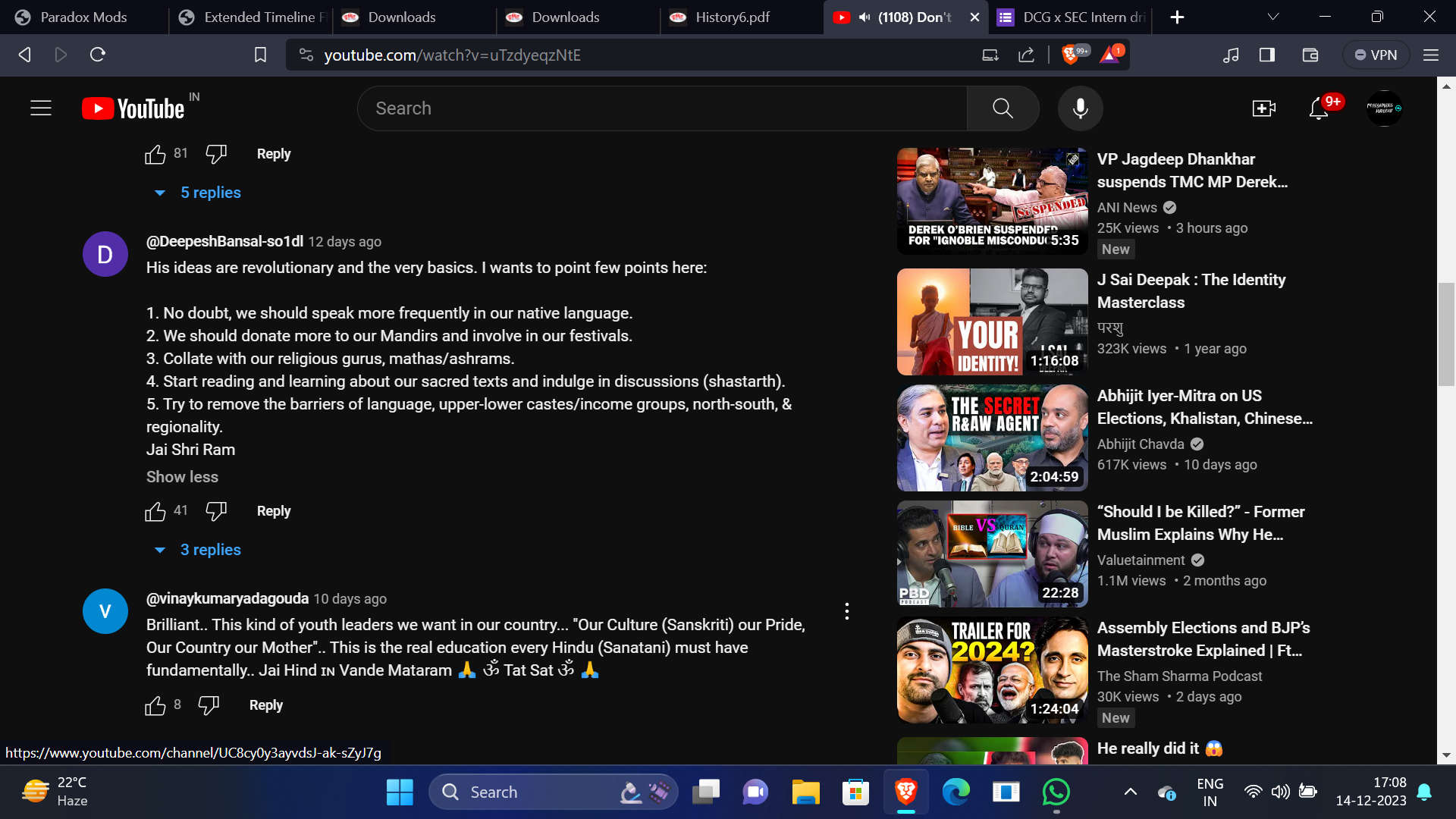Open comment options three-dot menu

coord(847,611)
